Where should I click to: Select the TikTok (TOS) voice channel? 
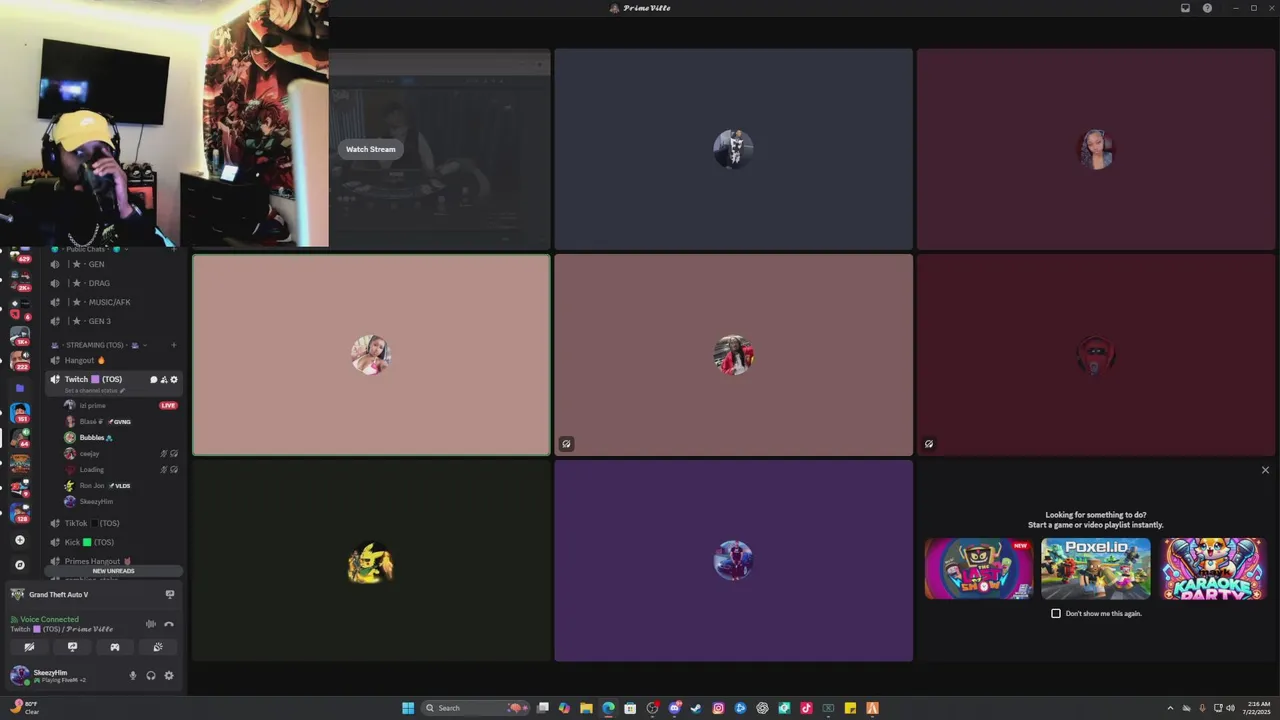[x=115, y=523]
